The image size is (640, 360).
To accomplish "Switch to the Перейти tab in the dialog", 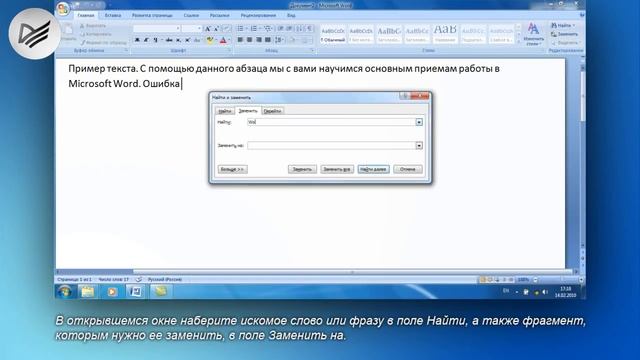I will (x=272, y=111).
